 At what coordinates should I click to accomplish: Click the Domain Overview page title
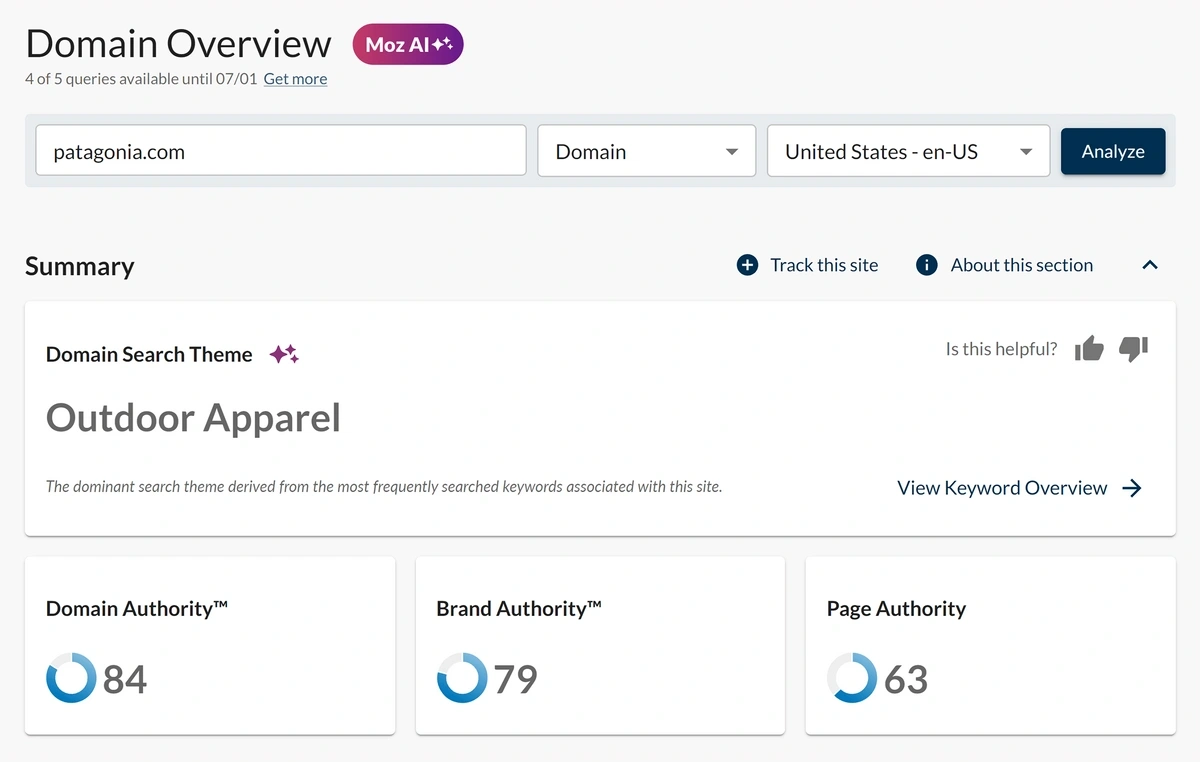point(178,44)
